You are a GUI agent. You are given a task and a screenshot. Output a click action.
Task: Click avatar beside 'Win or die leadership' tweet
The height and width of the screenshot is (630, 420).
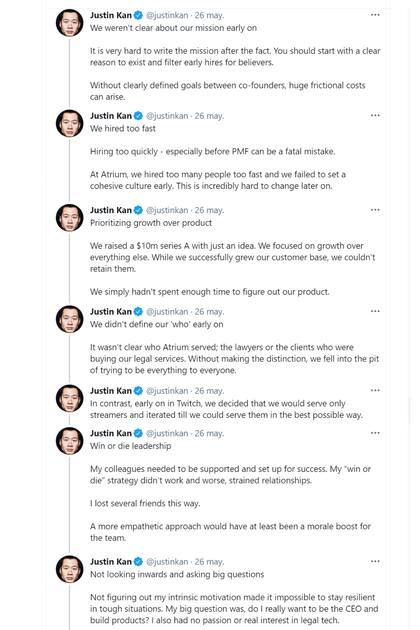[x=70, y=441]
